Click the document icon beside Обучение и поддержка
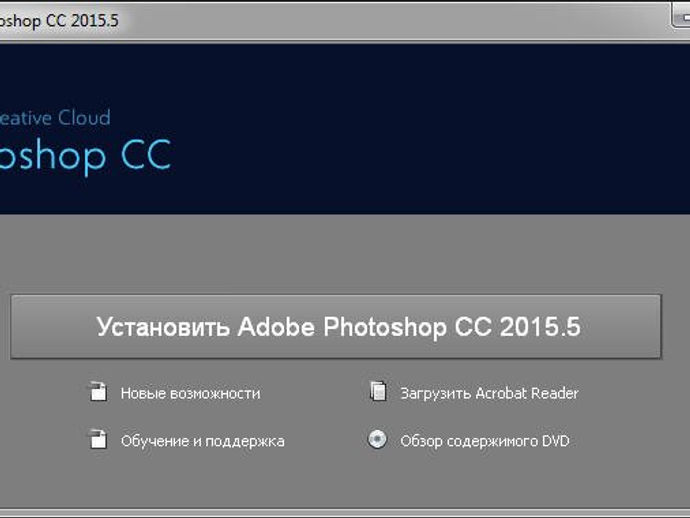Image resolution: width=690 pixels, height=518 pixels. [98, 440]
